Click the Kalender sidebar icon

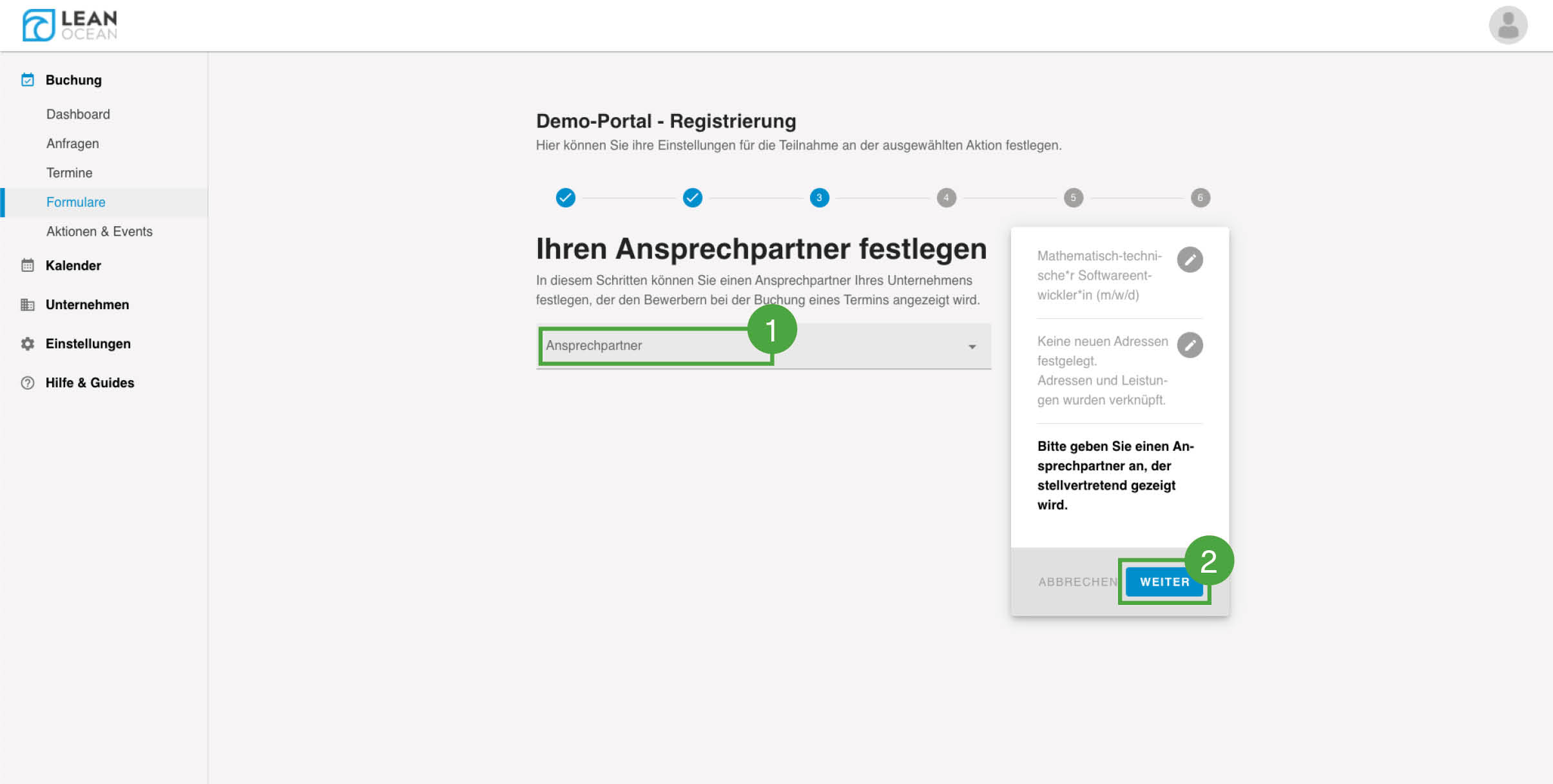point(28,265)
